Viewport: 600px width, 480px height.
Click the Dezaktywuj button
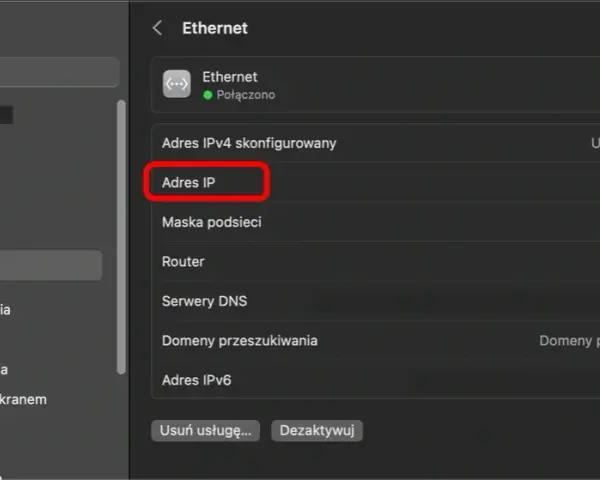[x=317, y=431]
